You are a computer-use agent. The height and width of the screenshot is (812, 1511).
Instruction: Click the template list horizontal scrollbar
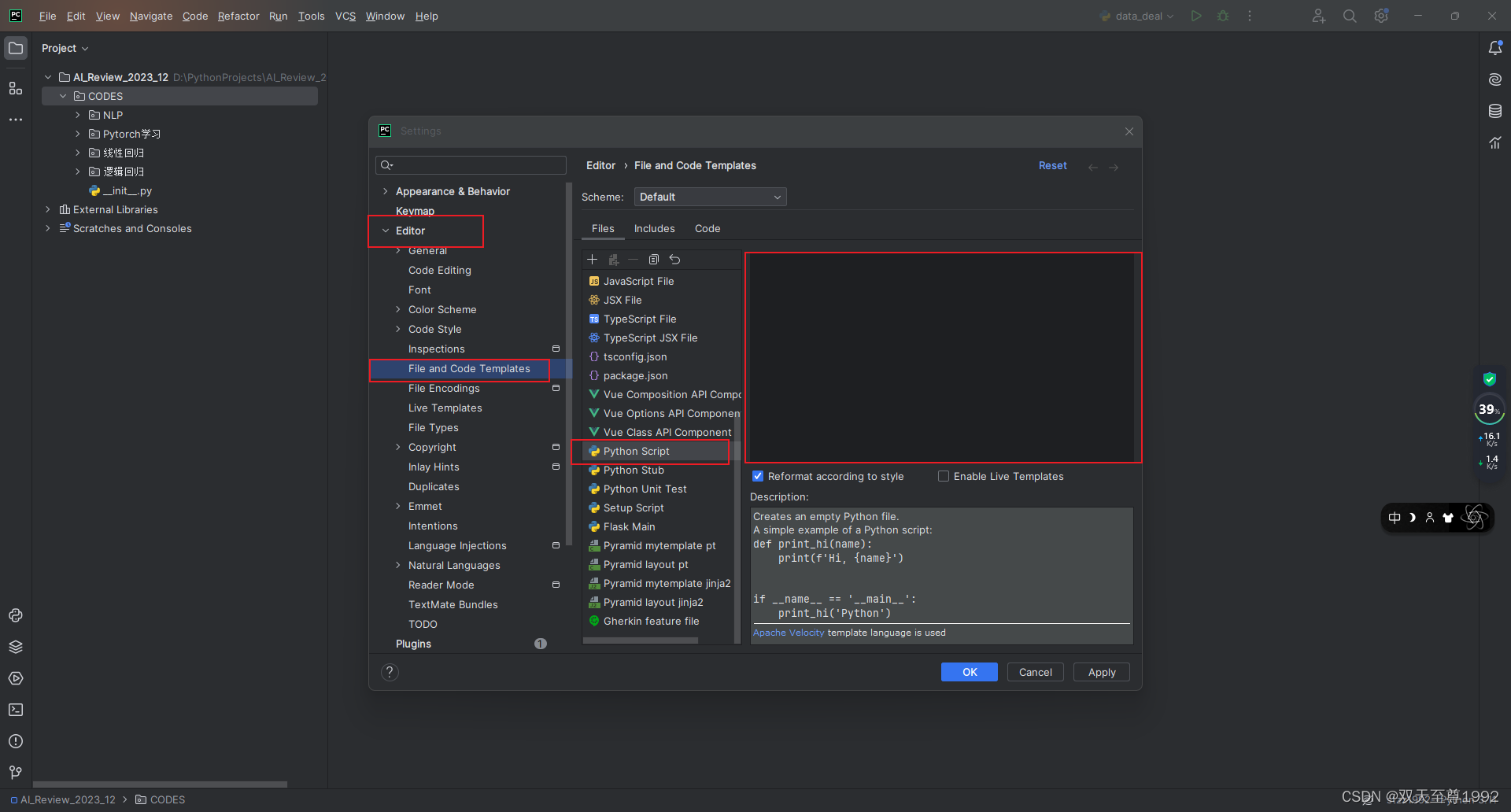[640, 640]
